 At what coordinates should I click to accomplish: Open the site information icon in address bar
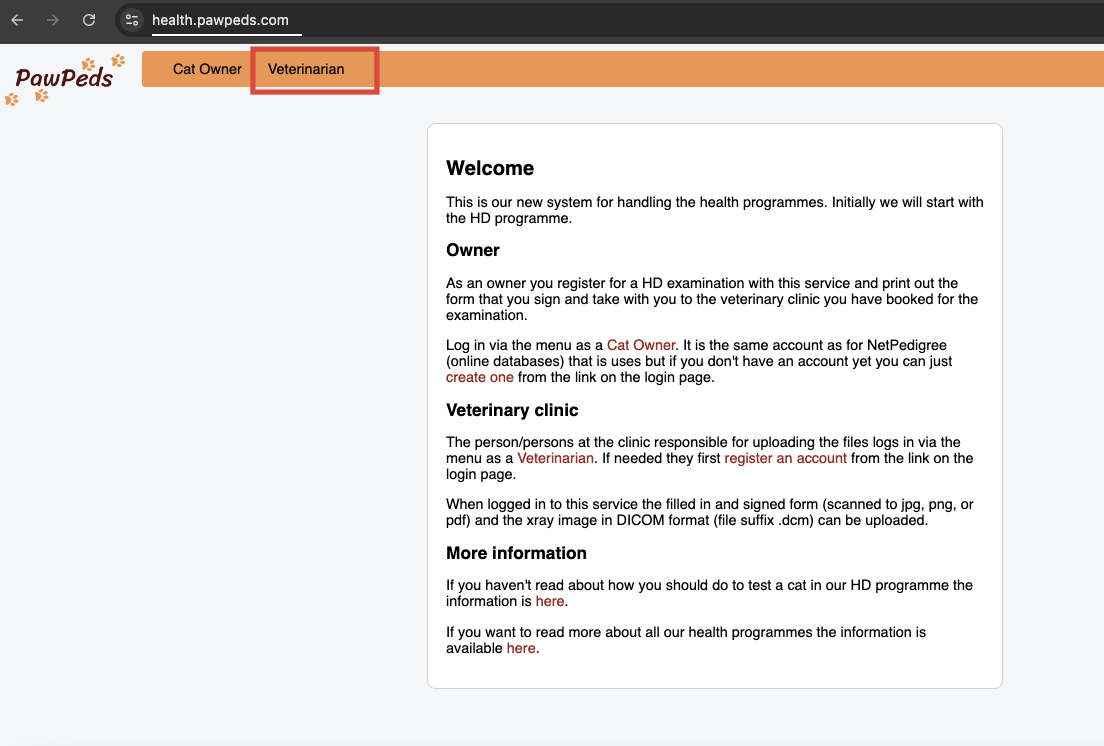[132, 20]
